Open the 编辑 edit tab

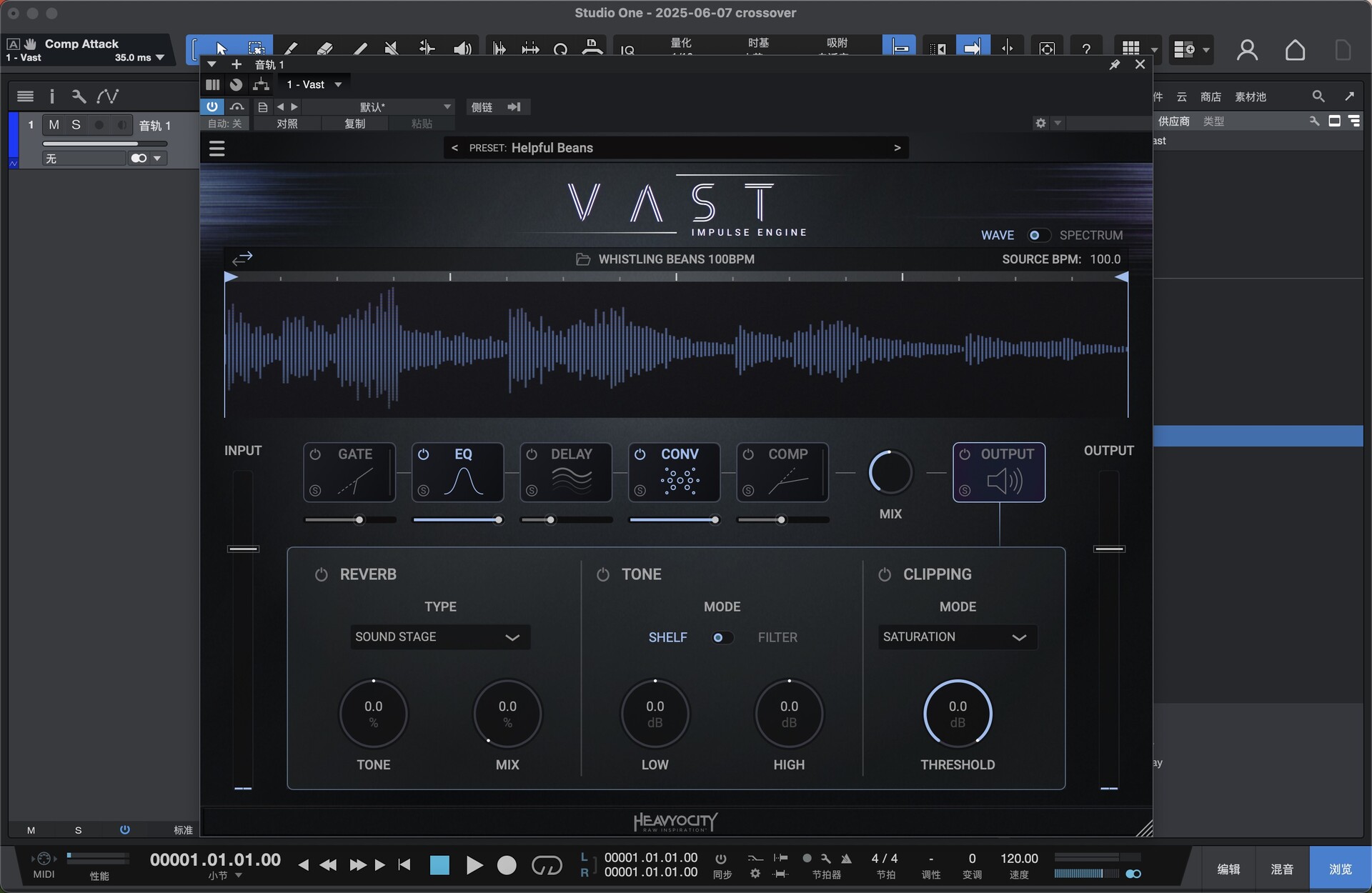point(1228,869)
